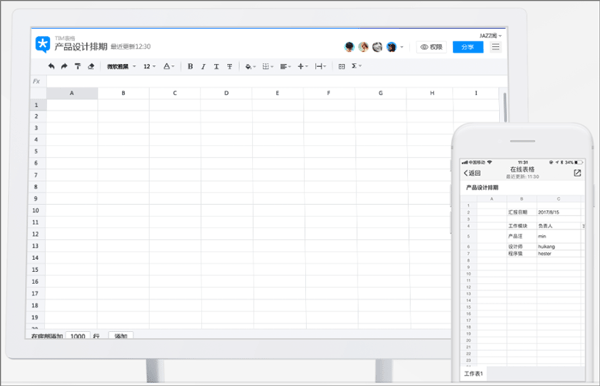
Task: Tap the phone column B header
Action: point(522,199)
